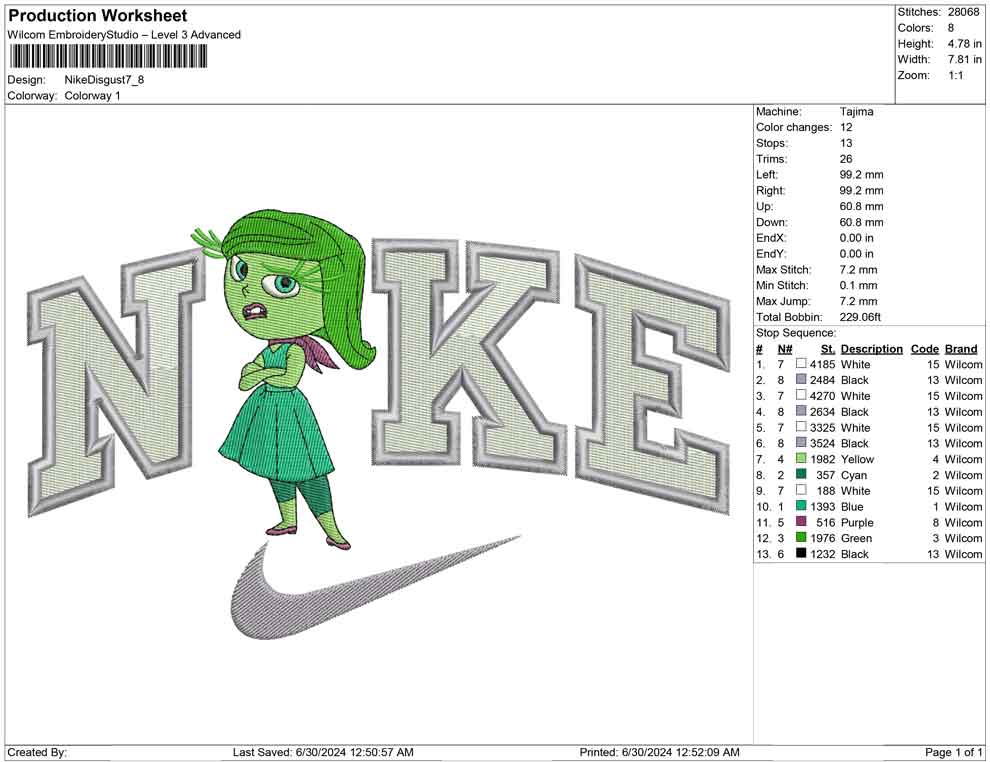The width and height of the screenshot is (990, 762).
Task: Pick the gray swatch beside 3524 Black
Action: [801, 442]
